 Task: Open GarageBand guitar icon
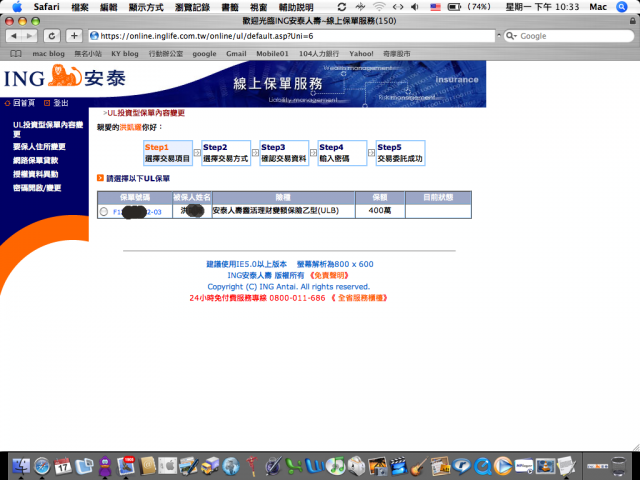pos(419,466)
